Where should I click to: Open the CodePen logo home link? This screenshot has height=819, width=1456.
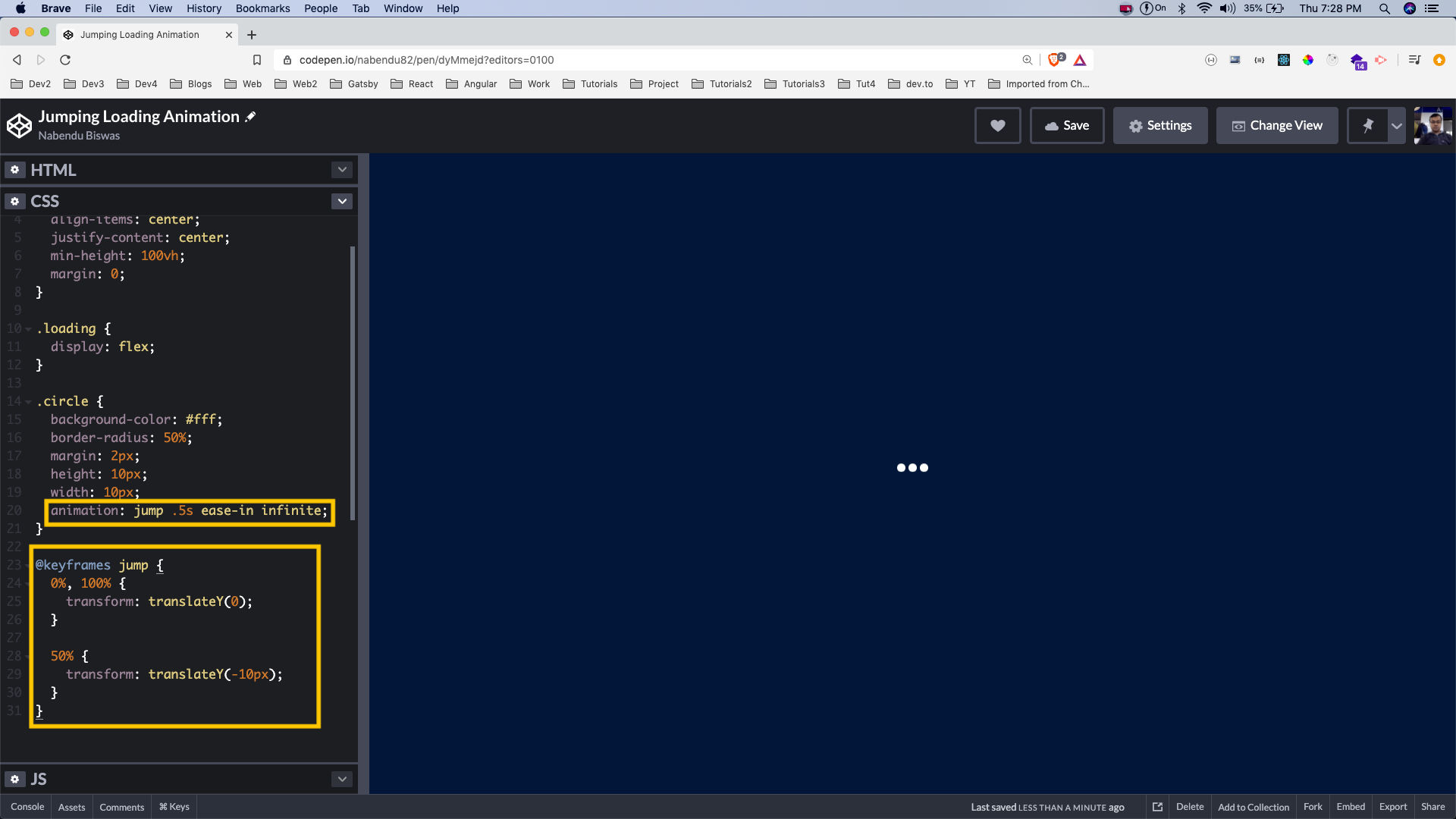[x=19, y=126]
